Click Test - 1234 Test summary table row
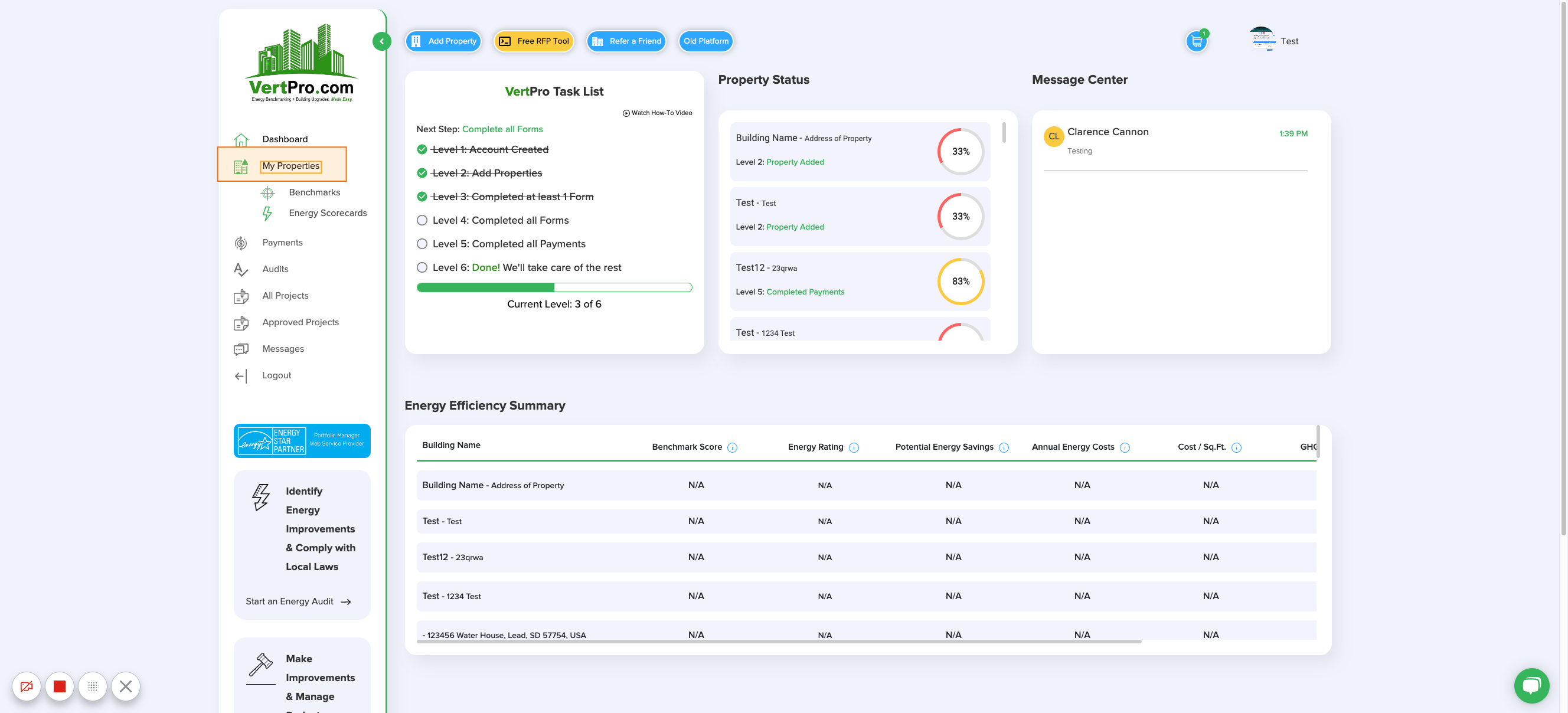This screenshot has width=1568, height=713. (x=866, y=597)
